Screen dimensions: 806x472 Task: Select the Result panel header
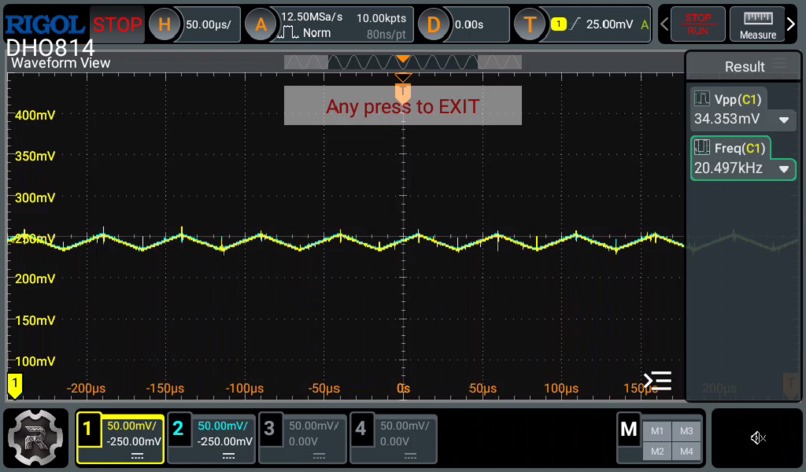coord(744,66)
